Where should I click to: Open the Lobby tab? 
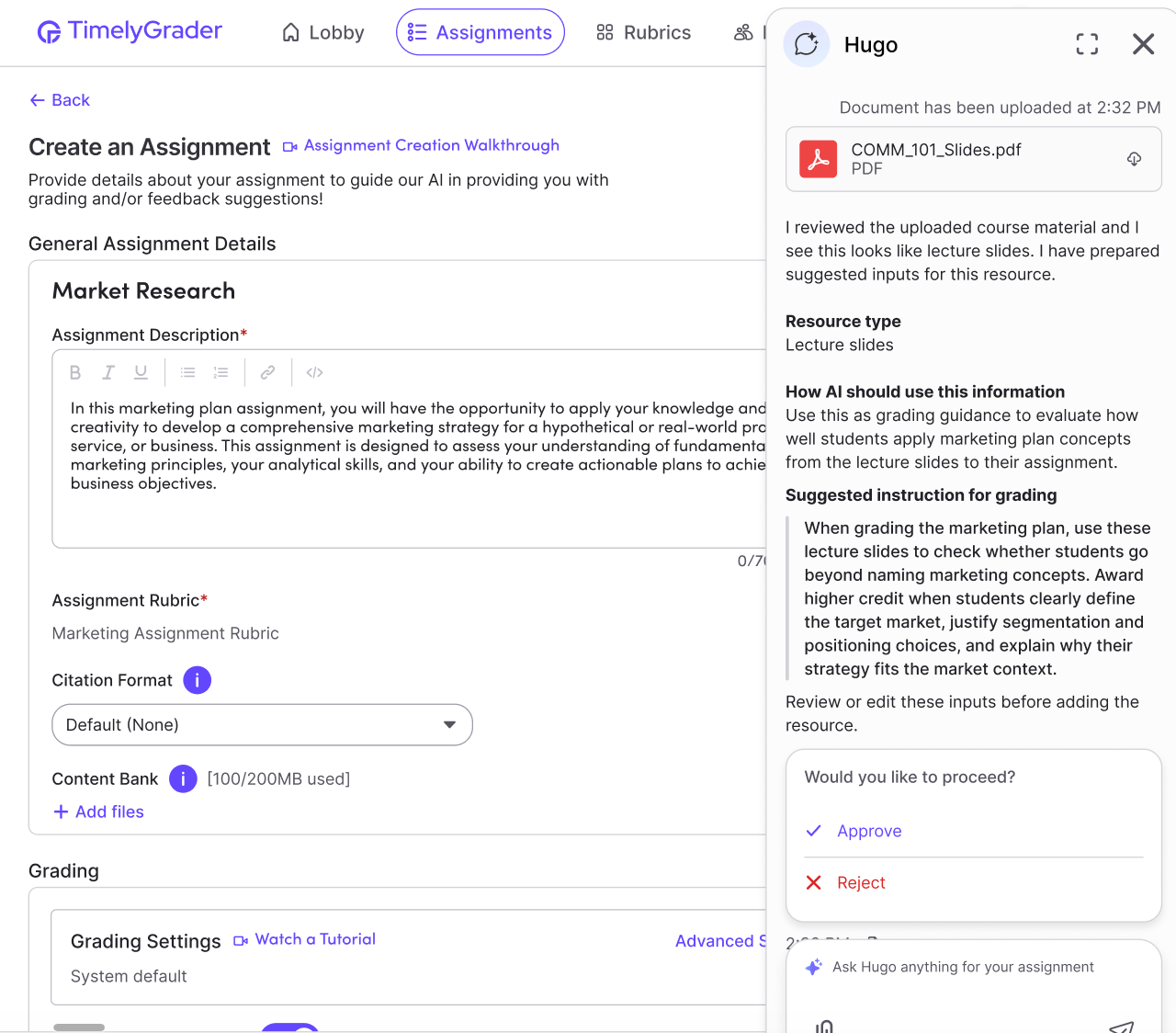point(323,32)
